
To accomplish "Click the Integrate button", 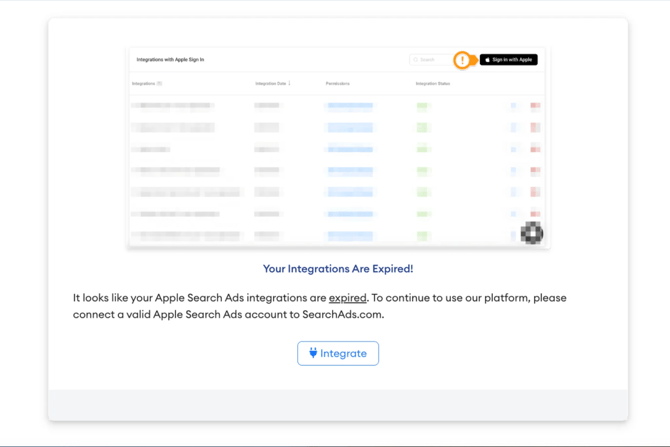I will pyautogui.click(x=338, y=353).
